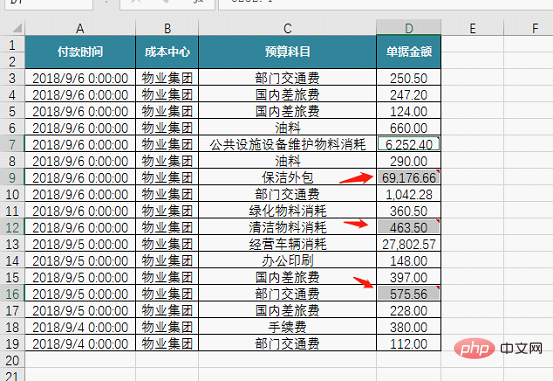553x381 pixels.
Task: Select the cell with amount 290.00
Action: [409, 161]
